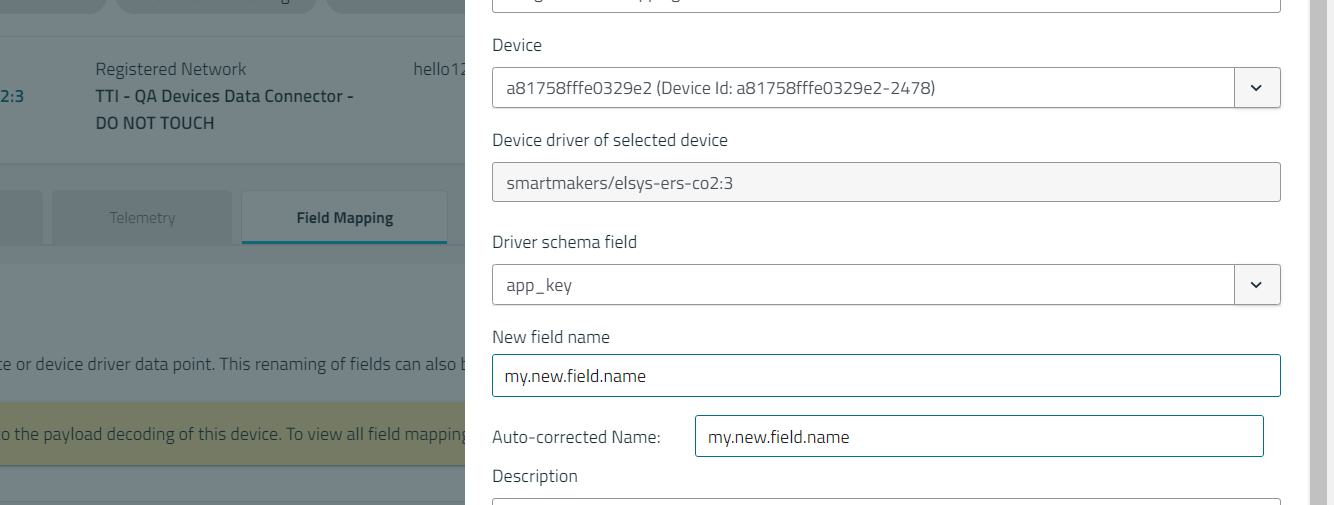Open the app_key schema field selector
This screenshot has height=505, width=1334.
(863, 285)
